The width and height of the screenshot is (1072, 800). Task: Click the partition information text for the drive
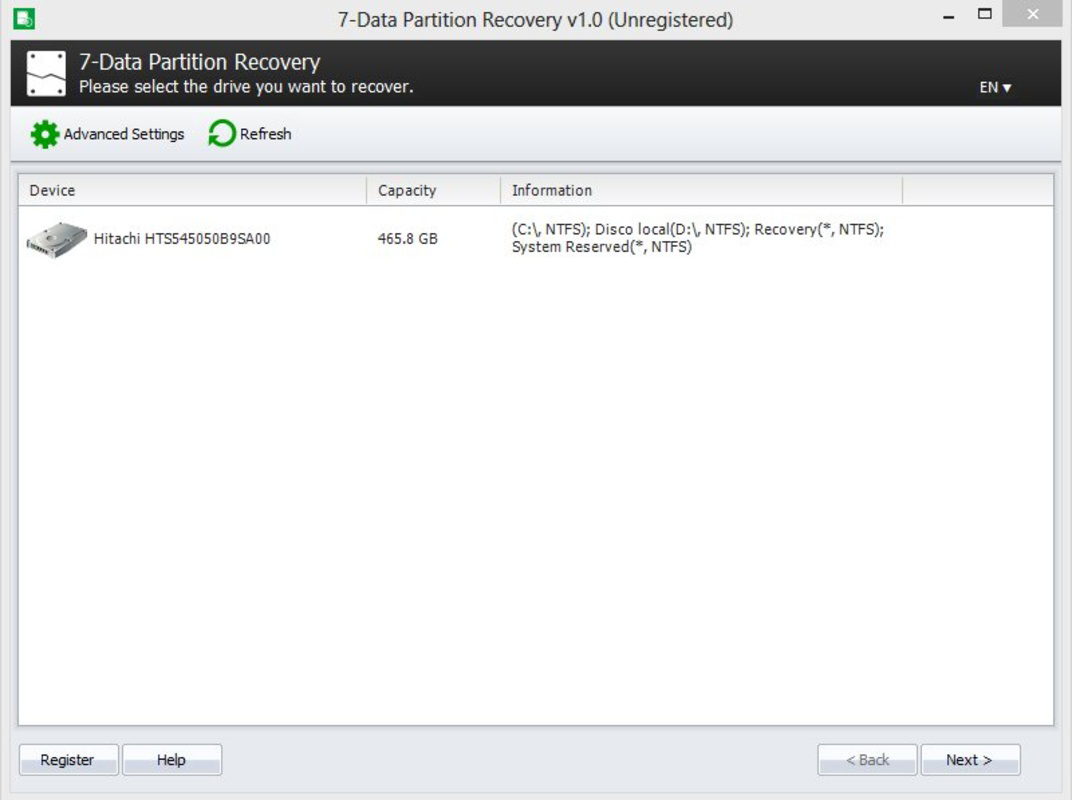coord(697,238)
